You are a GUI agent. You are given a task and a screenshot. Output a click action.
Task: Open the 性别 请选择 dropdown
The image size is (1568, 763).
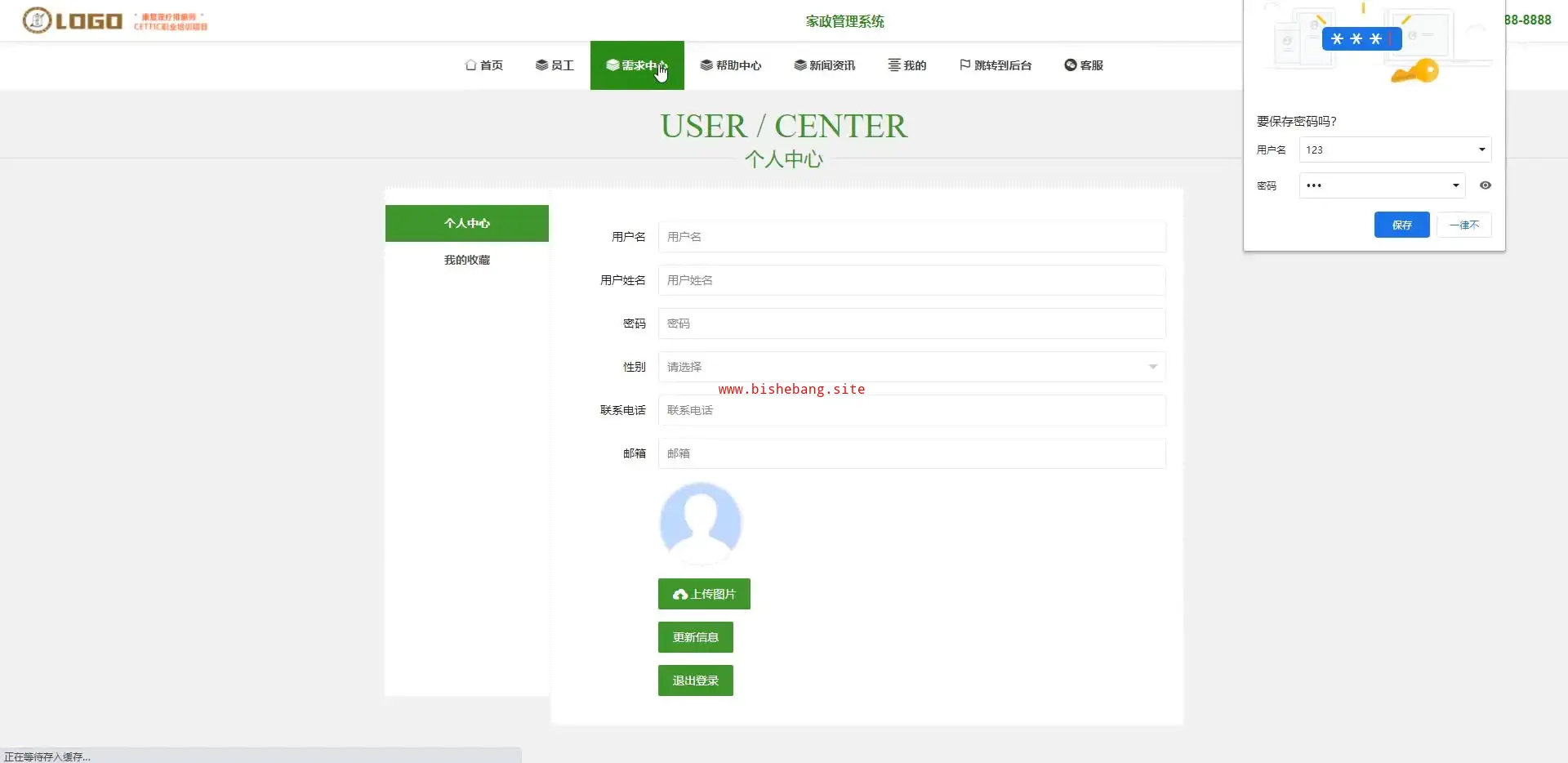[x=911, y=367]
